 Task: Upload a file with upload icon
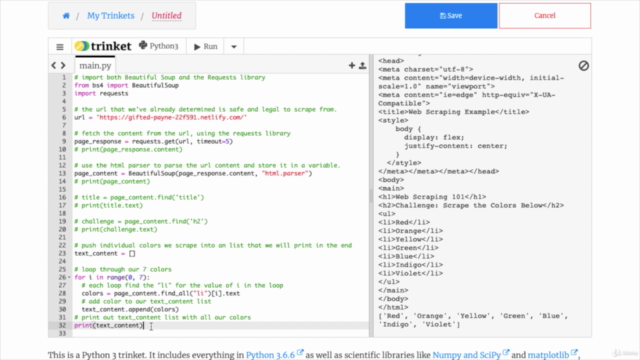click(x=362, y=65)
